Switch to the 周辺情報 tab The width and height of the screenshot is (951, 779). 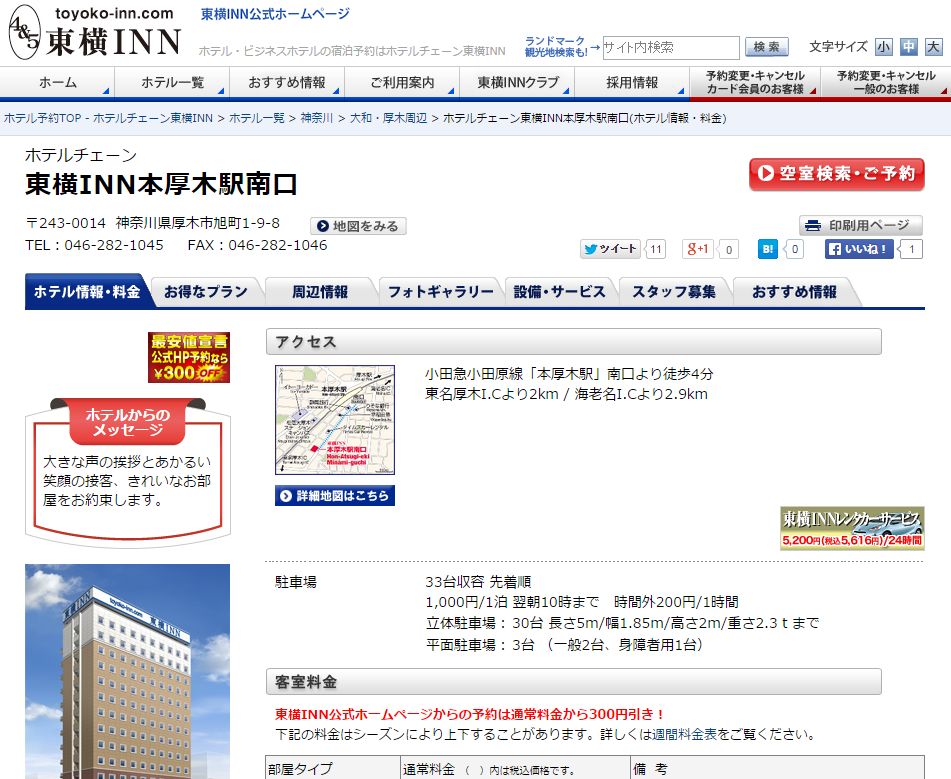tap(320, 292)
